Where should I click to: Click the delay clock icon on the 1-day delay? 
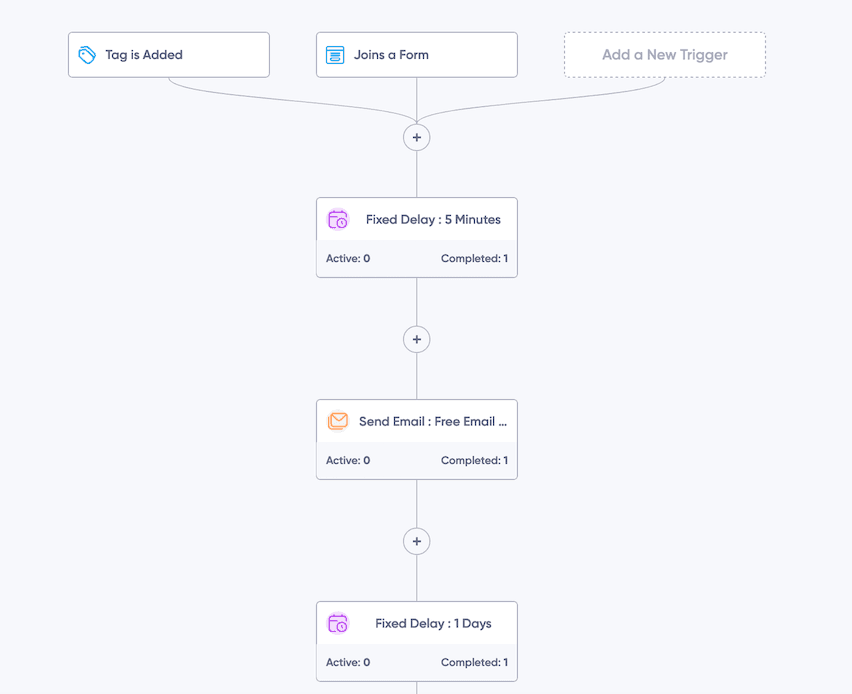point(337,622)
